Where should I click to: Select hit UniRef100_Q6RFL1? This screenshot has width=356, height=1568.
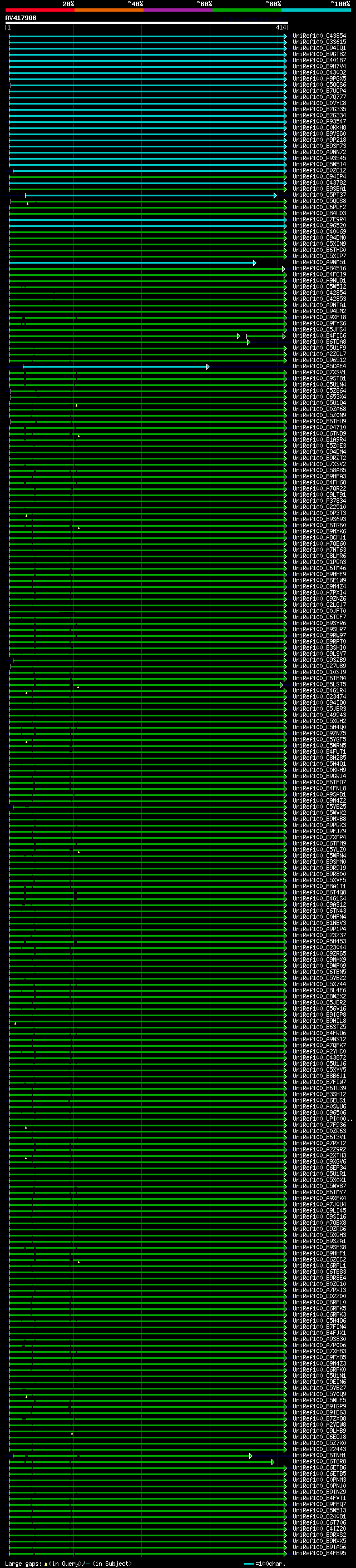319,1267
